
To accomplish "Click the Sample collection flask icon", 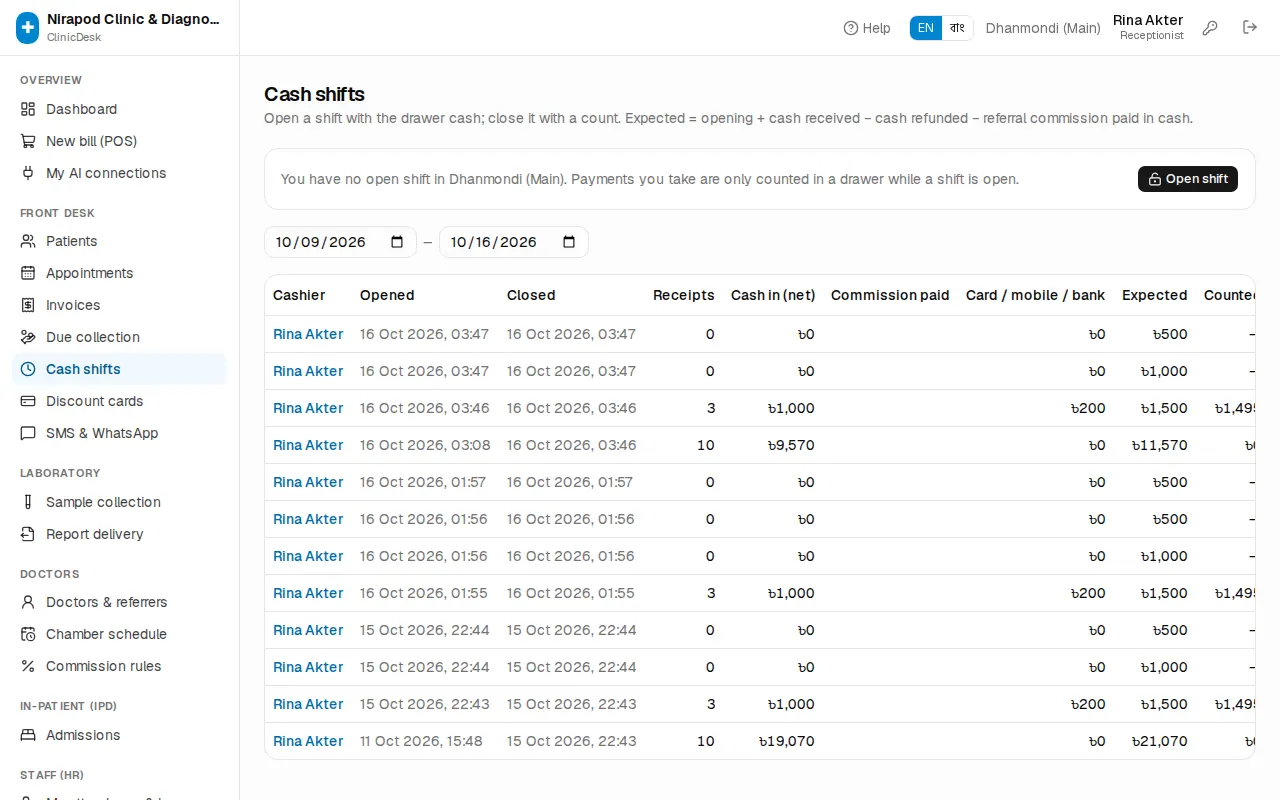I will point(28,502).
